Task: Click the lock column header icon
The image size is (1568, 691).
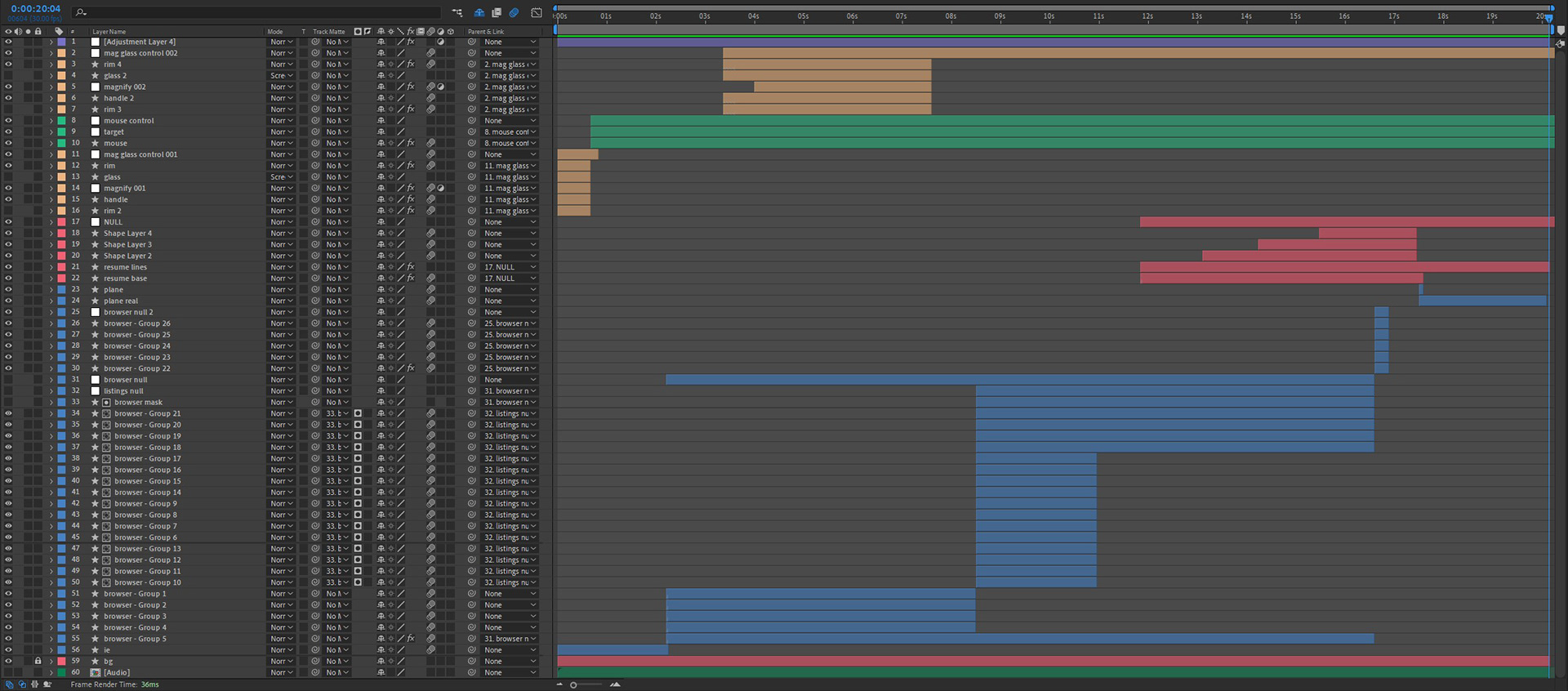Action: coord(38,31)
